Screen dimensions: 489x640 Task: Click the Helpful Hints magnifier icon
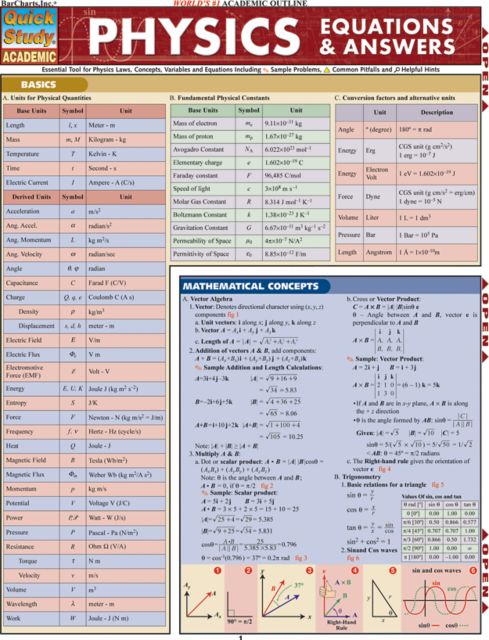(x=397, y=70)
